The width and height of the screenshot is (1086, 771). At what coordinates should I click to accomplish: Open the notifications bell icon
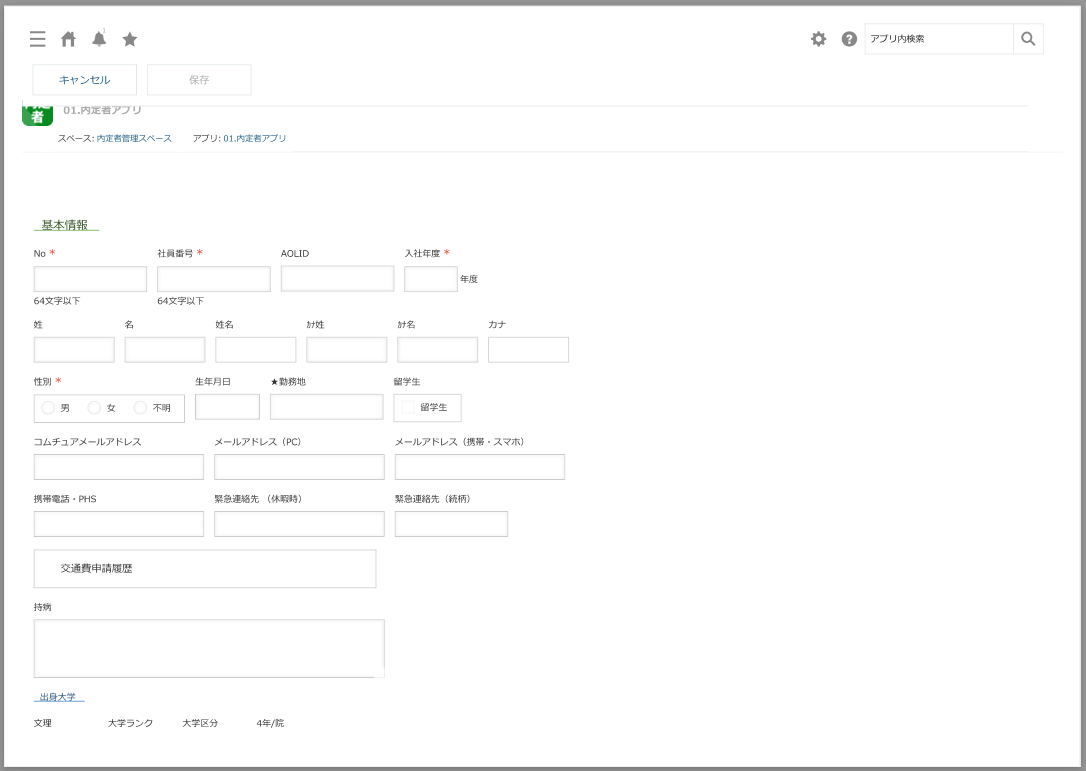[x=99, y=38]
